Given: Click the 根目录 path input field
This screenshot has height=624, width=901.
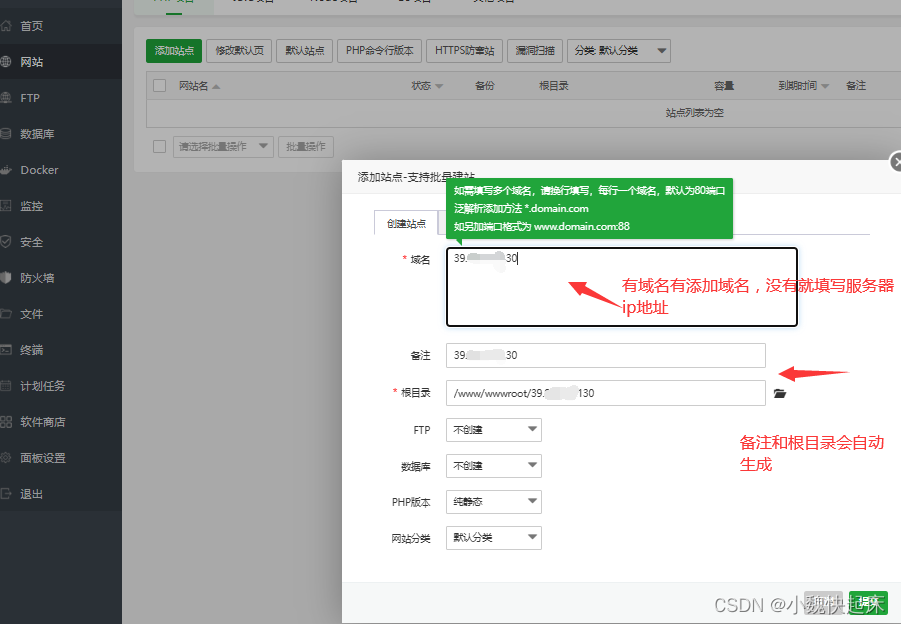Looking at the screenshot, I should [606, 393].
